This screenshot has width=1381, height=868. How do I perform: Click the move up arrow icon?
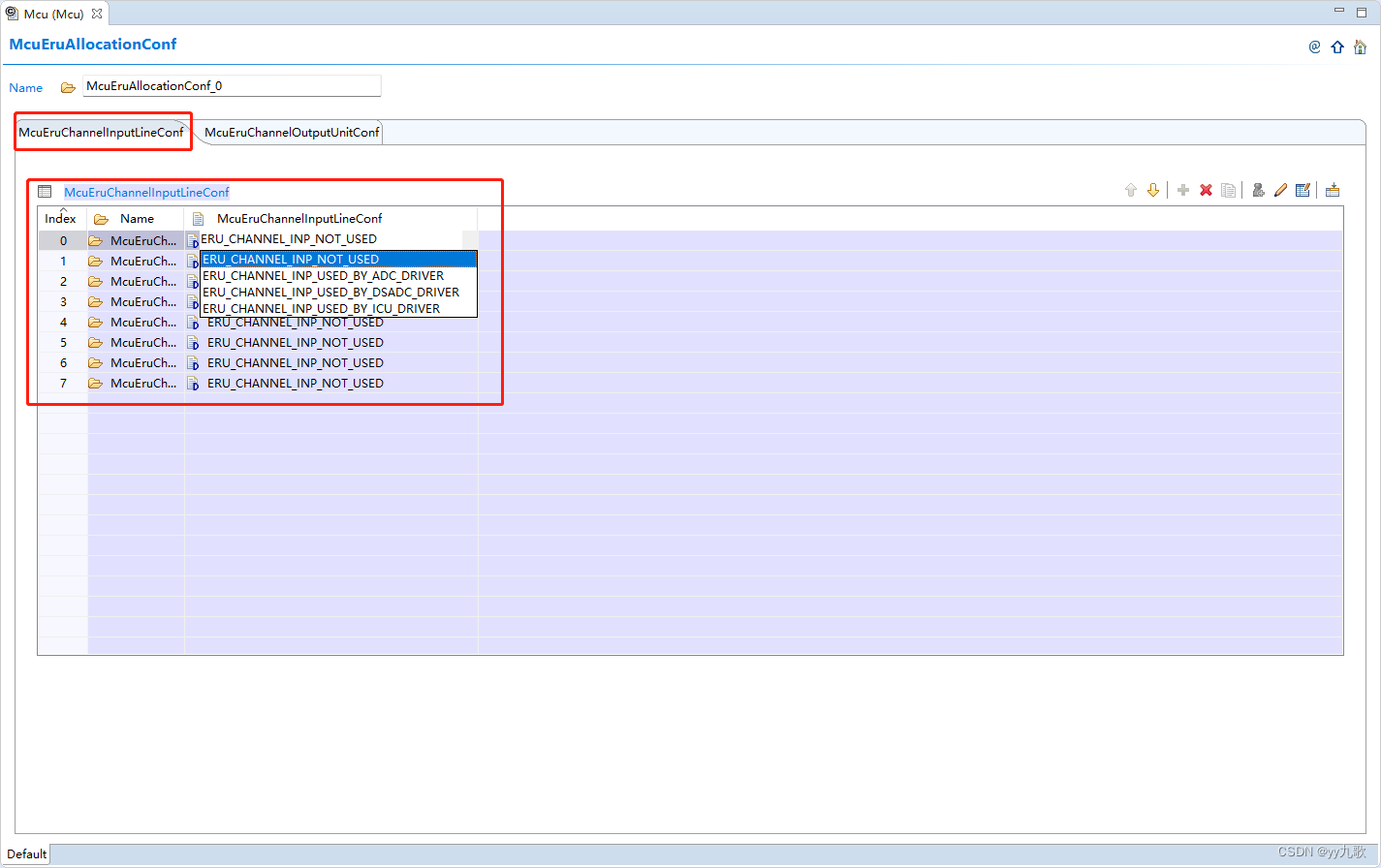tap(1130, 190)
